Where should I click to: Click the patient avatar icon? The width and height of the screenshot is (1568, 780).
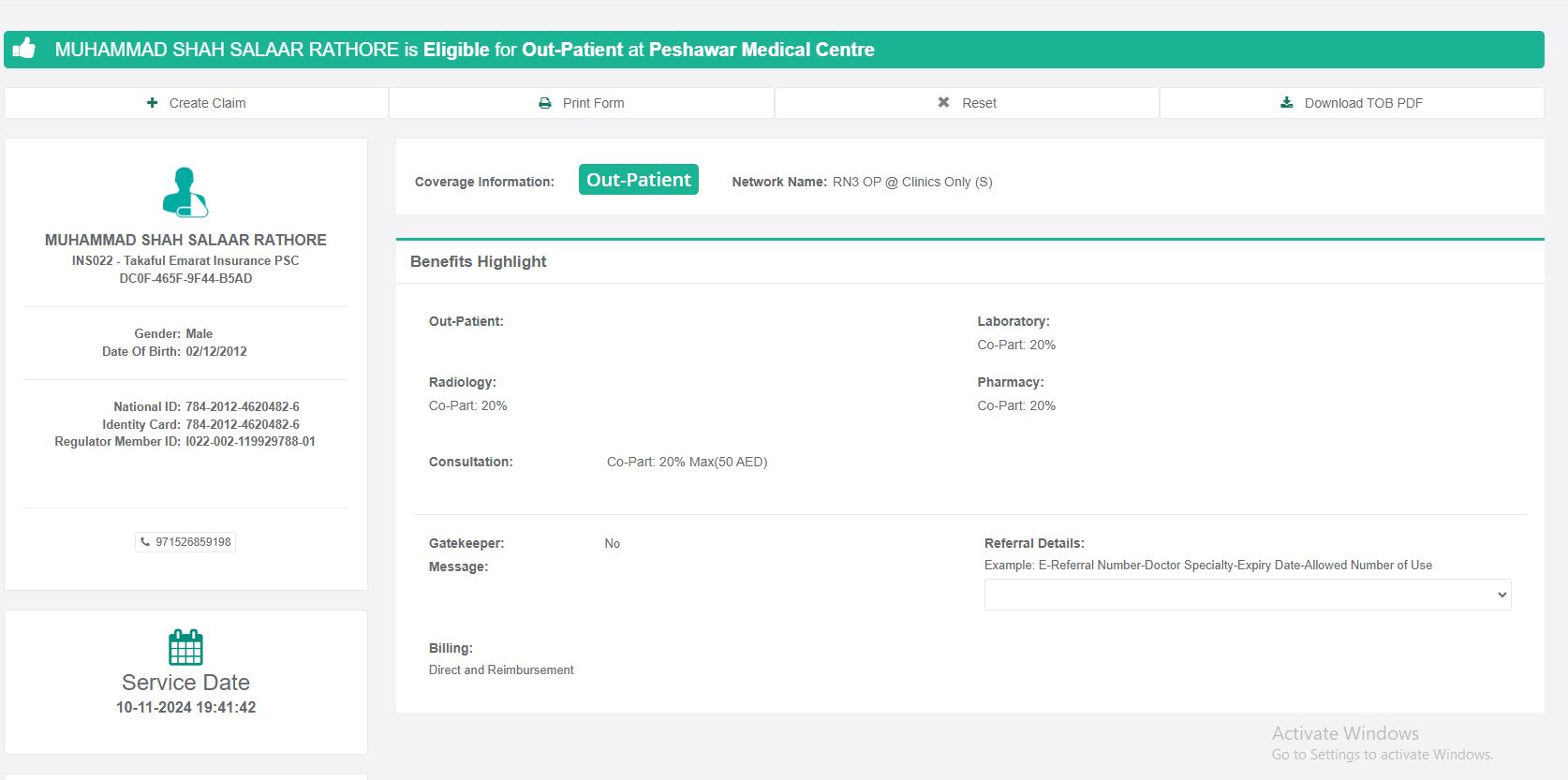click(185, 192)
